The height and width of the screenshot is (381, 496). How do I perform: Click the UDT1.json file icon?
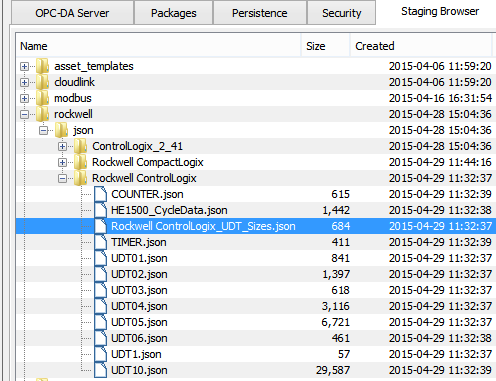(100, 354)
